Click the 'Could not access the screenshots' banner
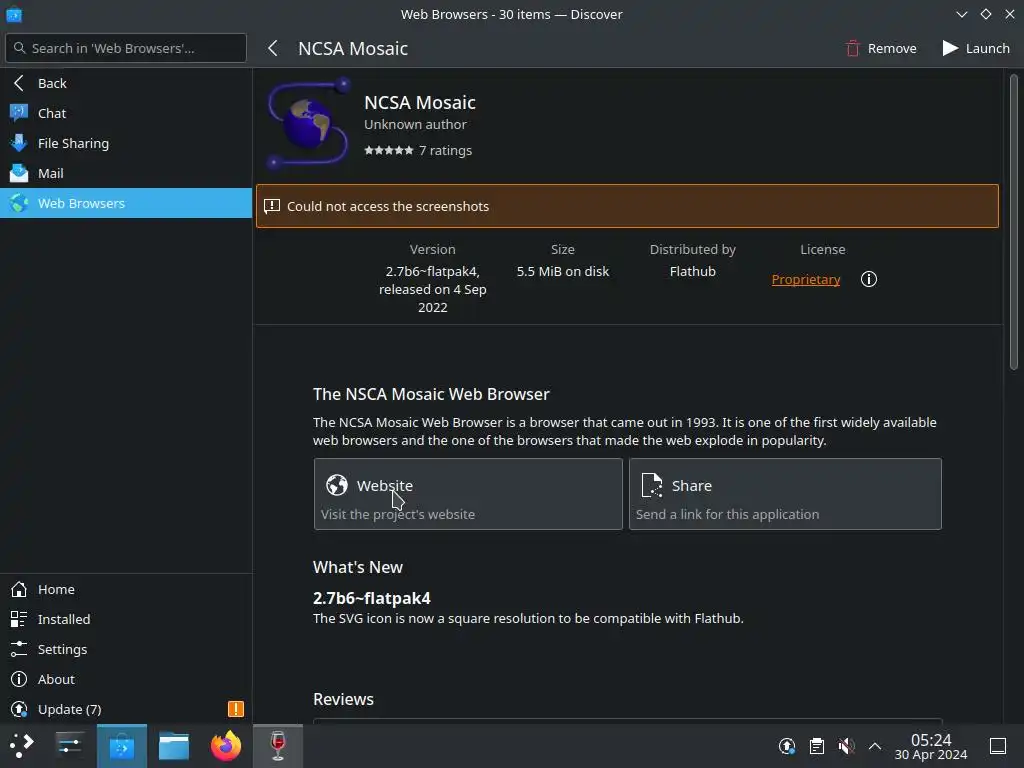Screen dimensions: 1024x768 coord(627,206)
